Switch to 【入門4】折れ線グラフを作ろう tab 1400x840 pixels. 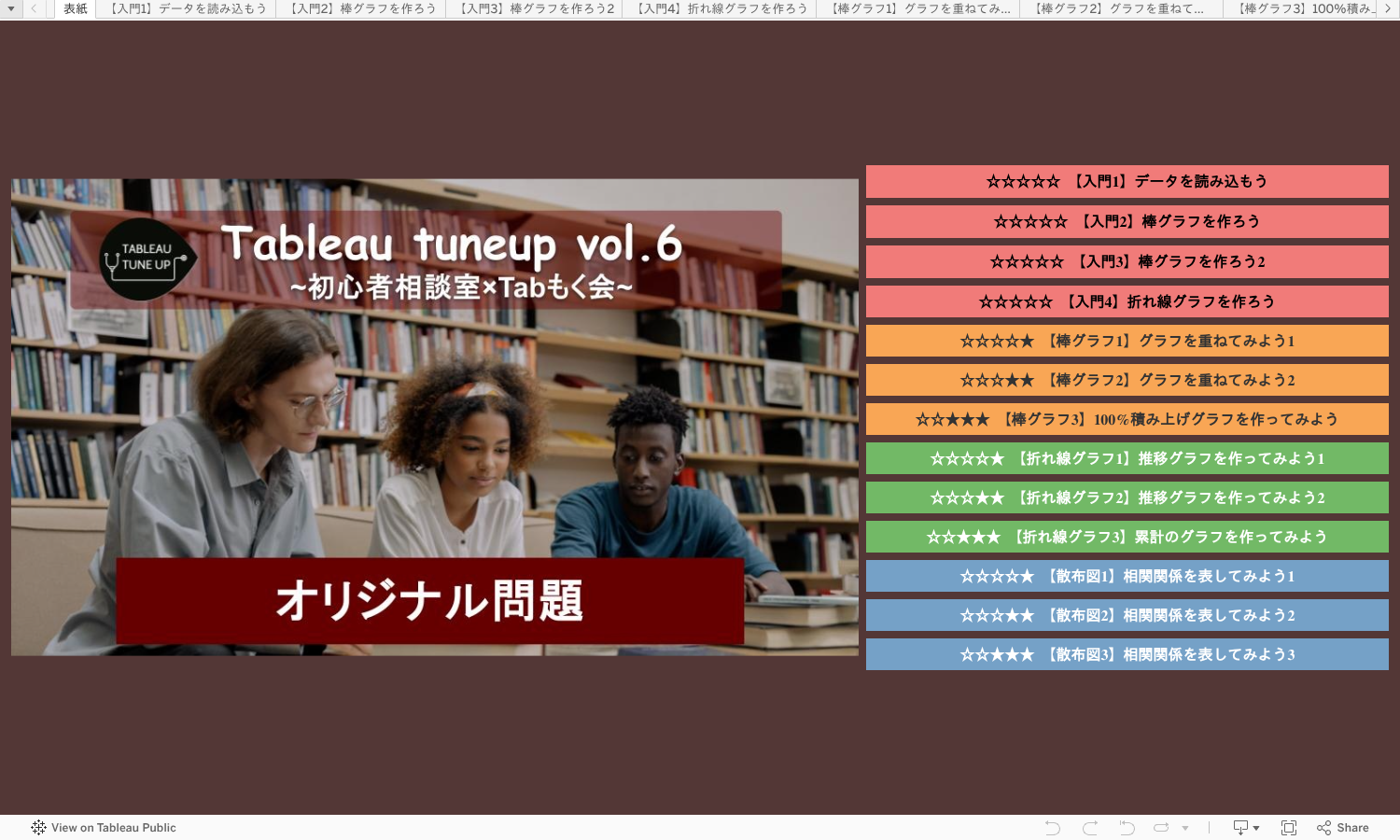(720, 8)
